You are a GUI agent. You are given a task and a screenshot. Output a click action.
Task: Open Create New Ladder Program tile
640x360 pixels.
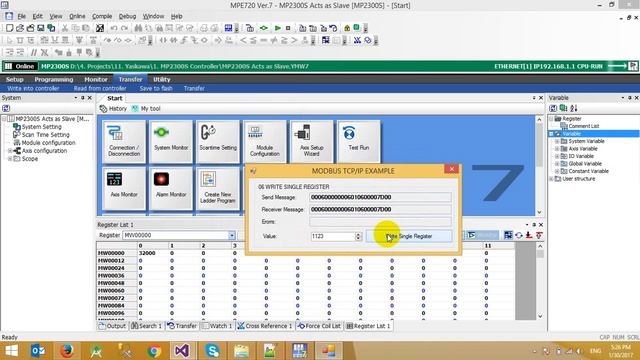[218, 189]
